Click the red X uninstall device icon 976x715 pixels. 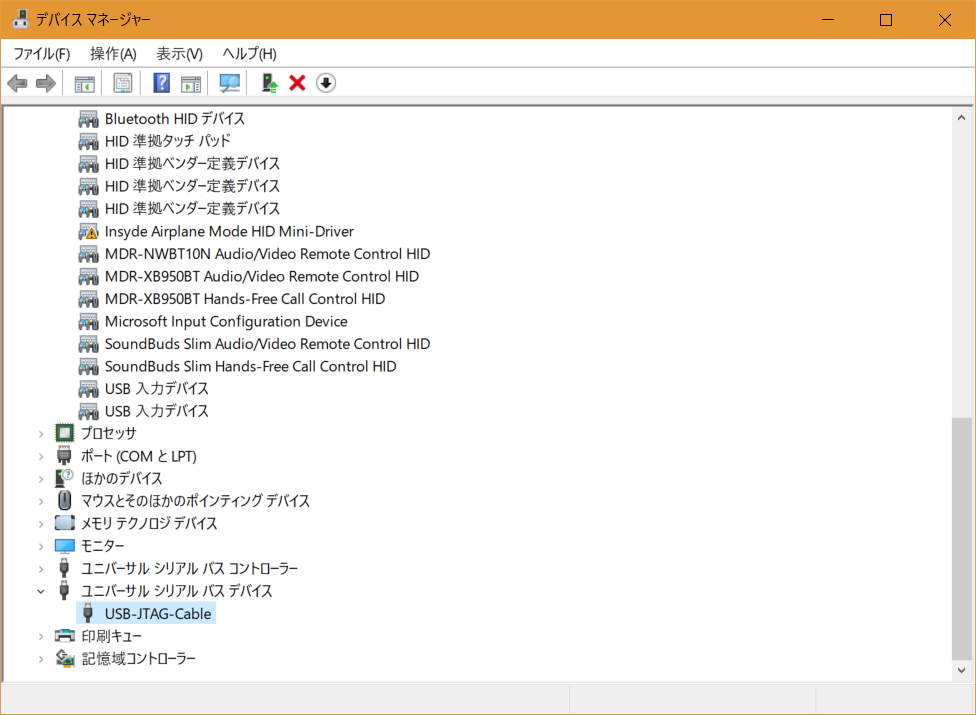pos(298,83)
